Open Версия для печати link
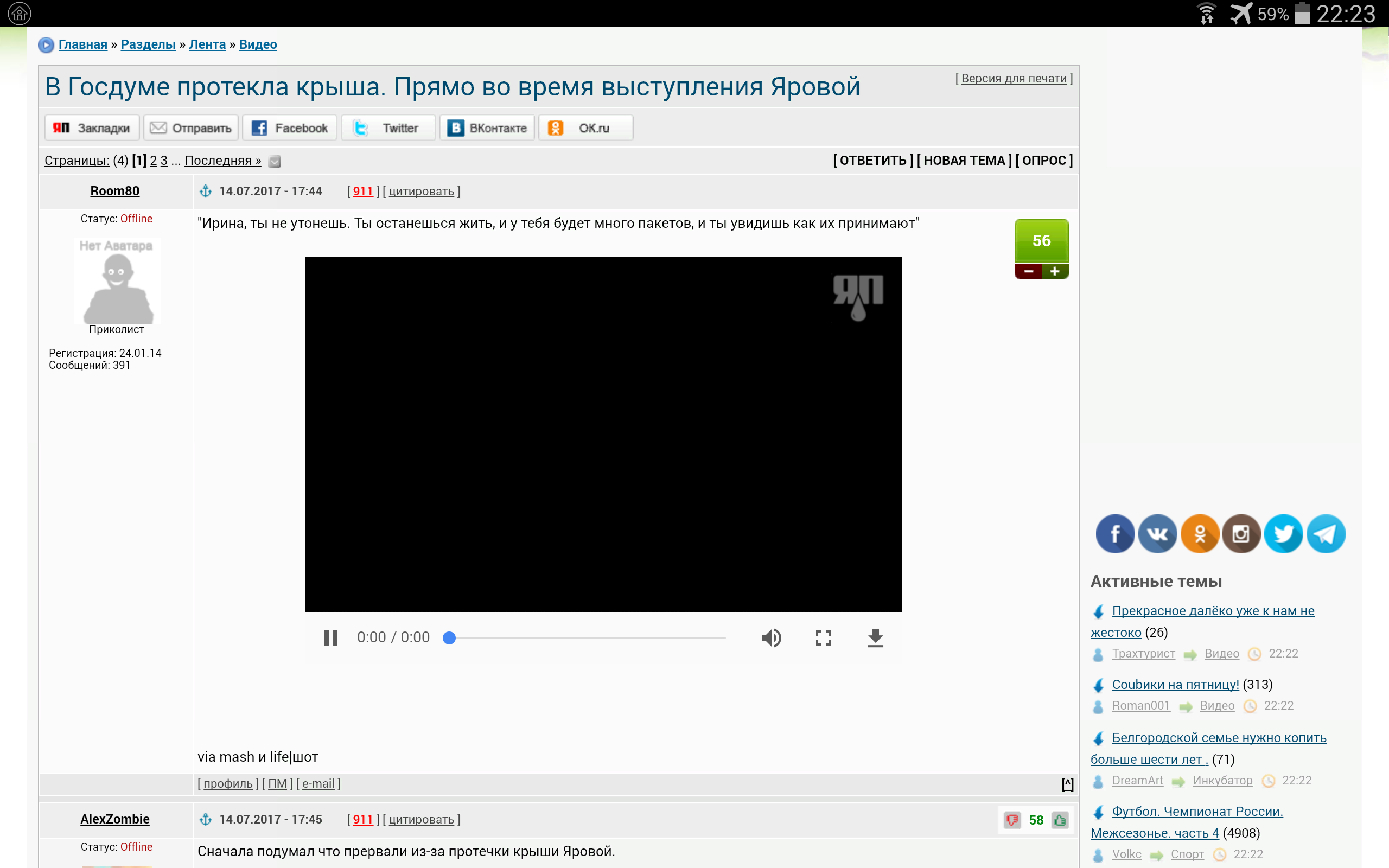 click(x=1014, y=78)
